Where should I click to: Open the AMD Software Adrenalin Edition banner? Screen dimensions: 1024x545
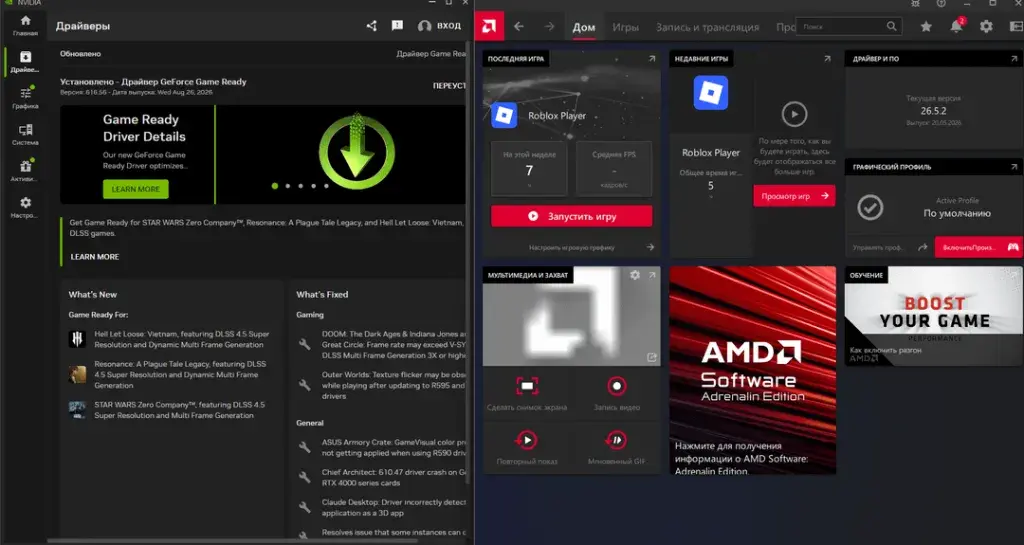tap(752, 370)
